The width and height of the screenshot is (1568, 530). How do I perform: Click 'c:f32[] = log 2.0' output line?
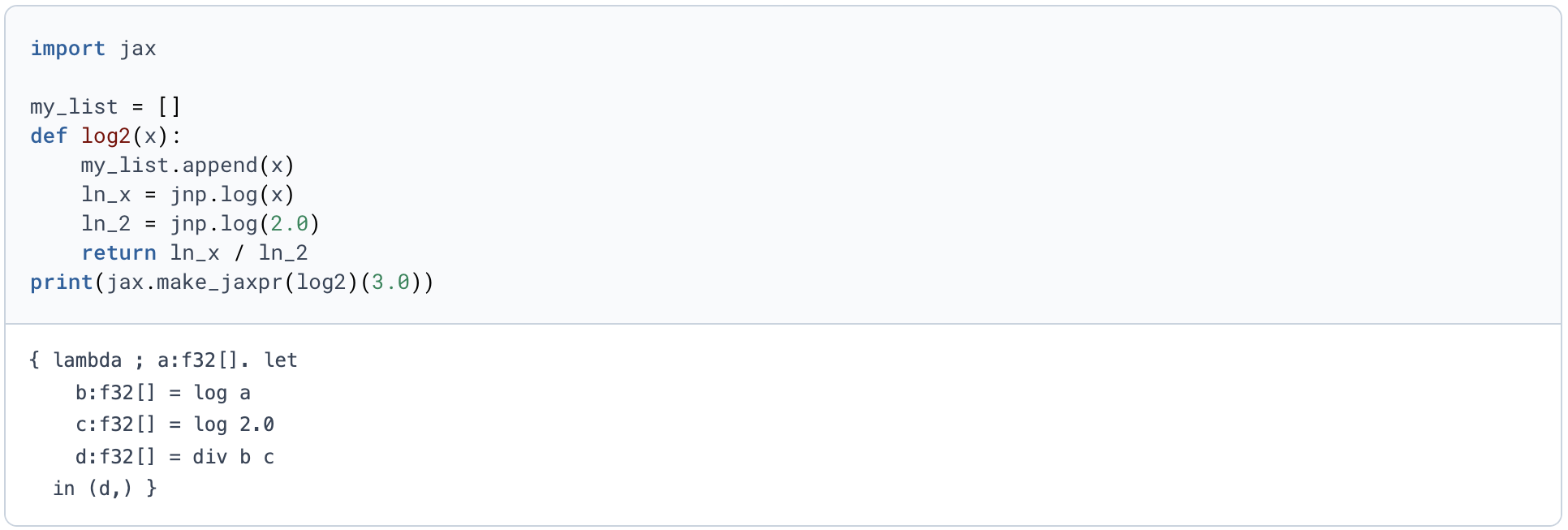point(175,424)
